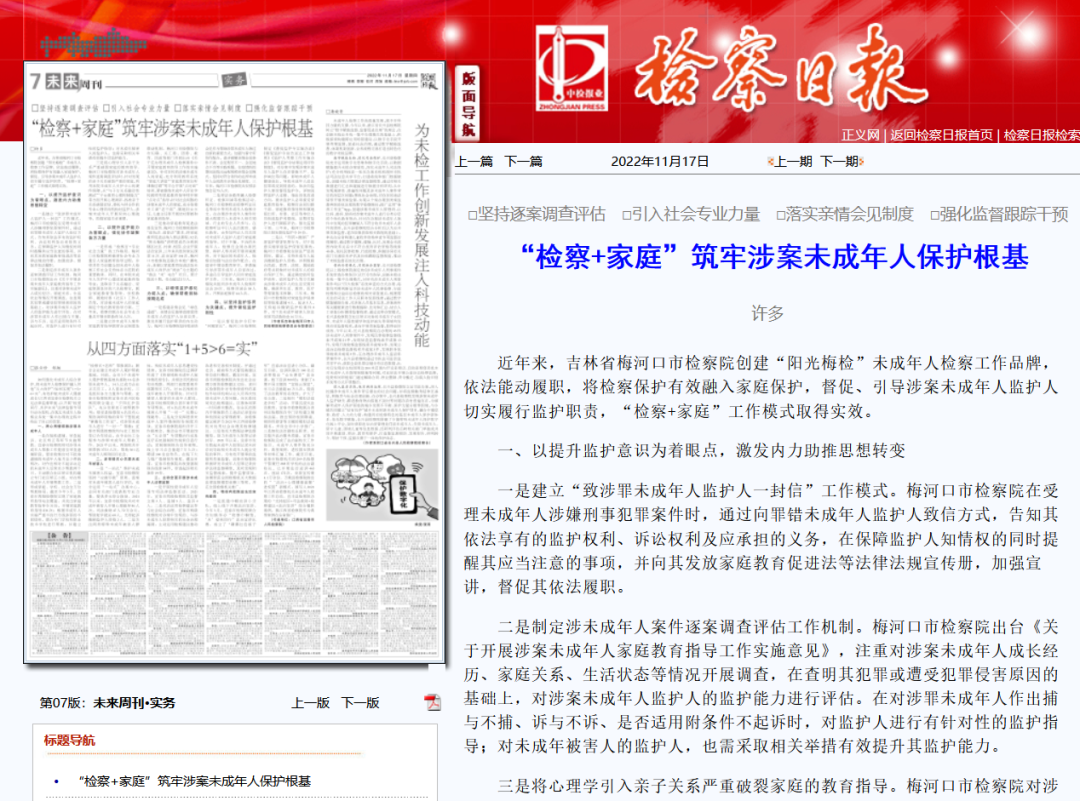Open "检察+家庭" article in 标题导航 list
1080x801 pixels.
(194, 781)
